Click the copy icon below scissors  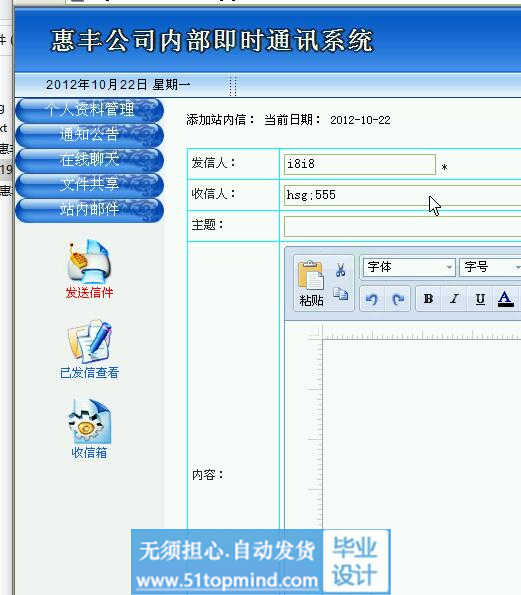340,294
